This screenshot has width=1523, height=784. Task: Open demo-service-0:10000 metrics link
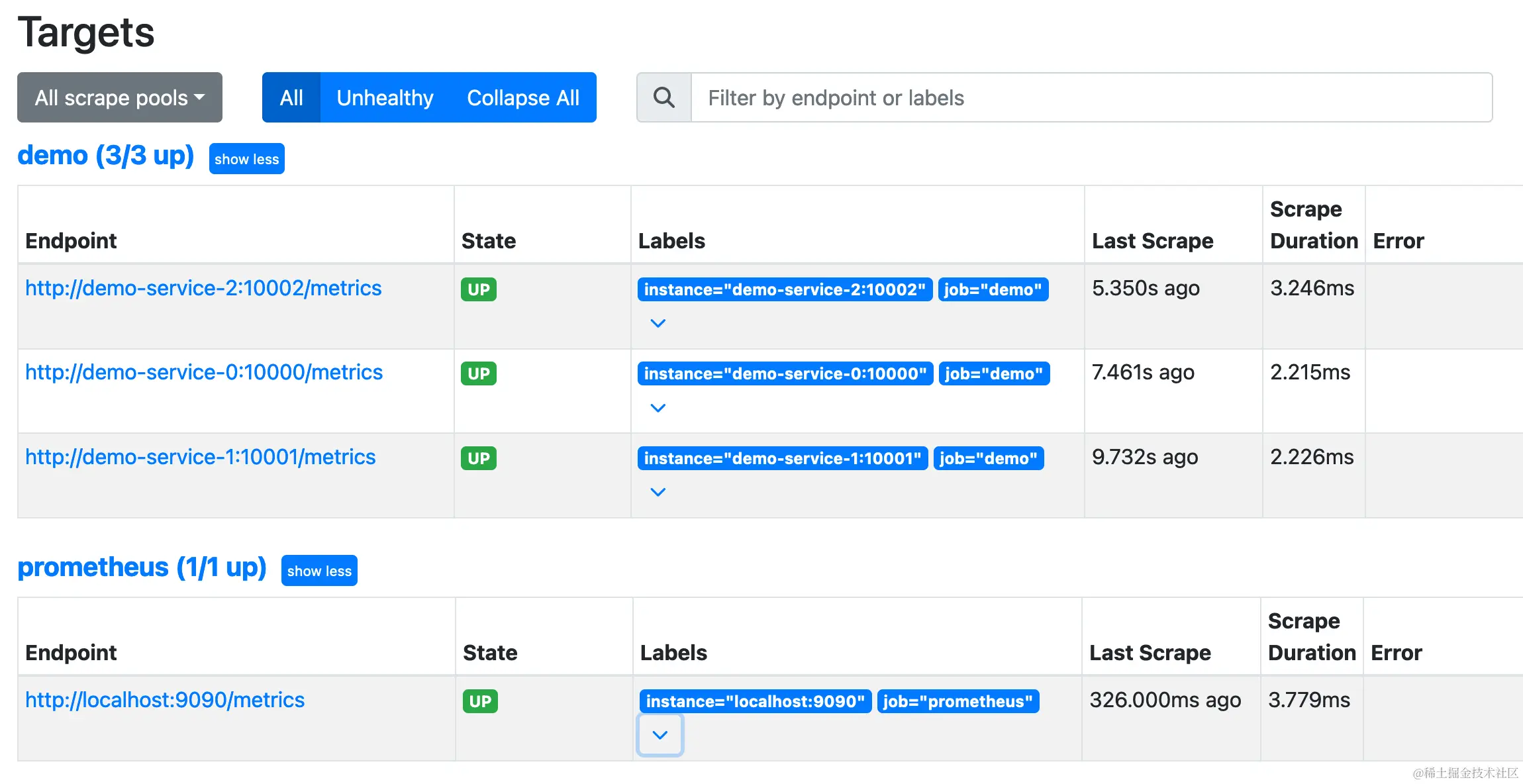coord(204,372)
